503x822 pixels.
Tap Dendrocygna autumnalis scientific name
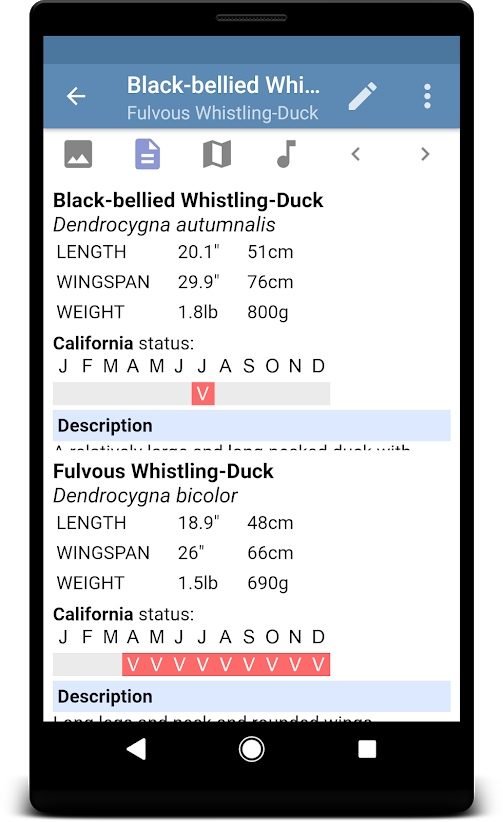pyautogui.click(x=164, y=225)
